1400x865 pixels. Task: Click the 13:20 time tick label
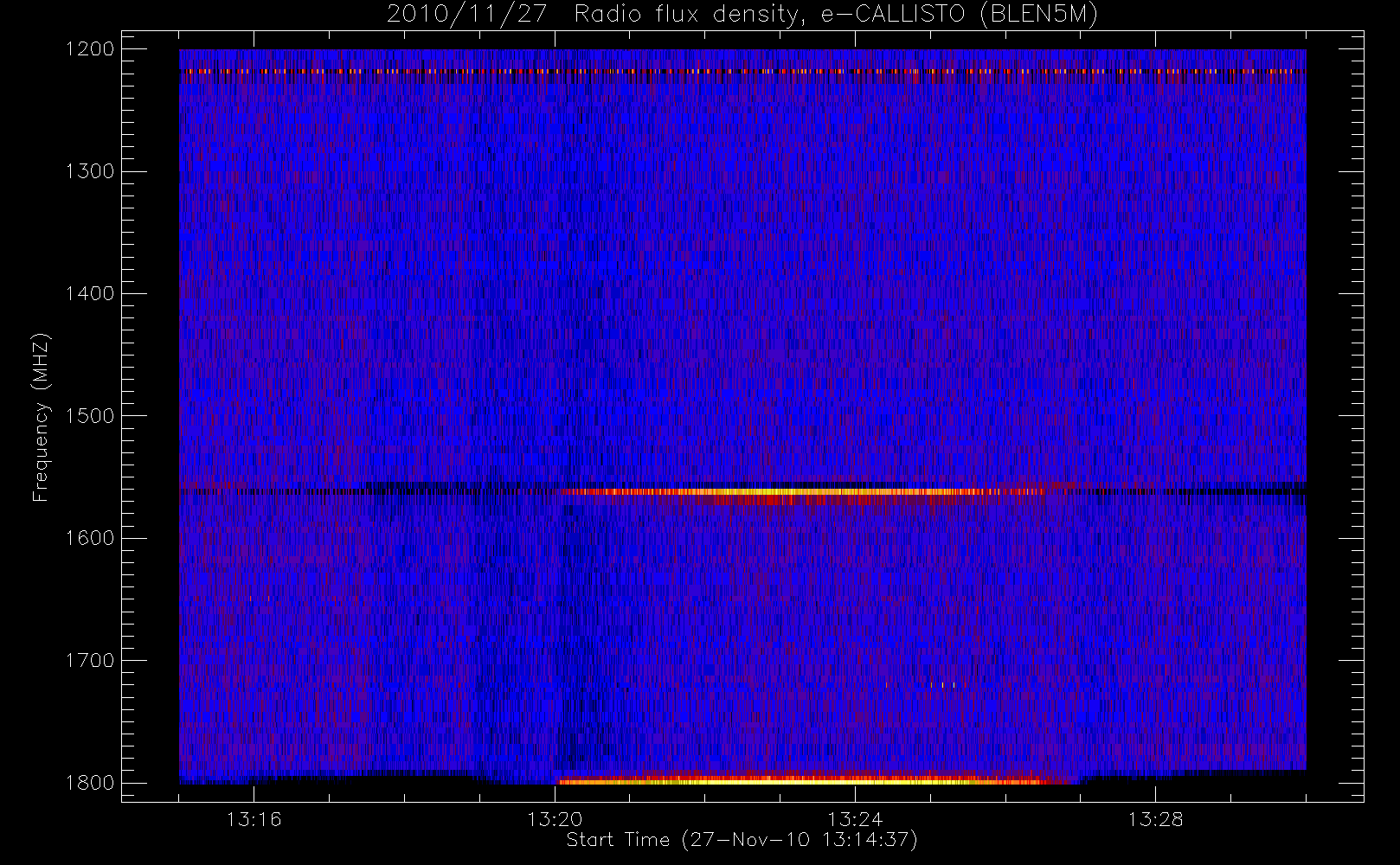(555, 819)
